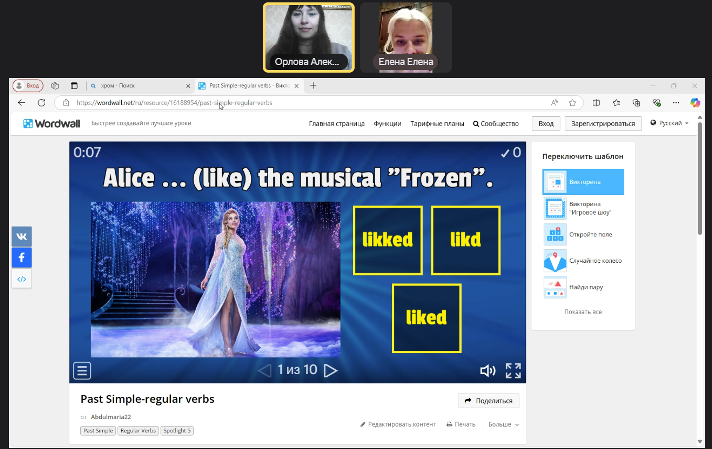Click the Wordwall logo
This screenshot has width=712, height=449.
[x=52, y=123]
